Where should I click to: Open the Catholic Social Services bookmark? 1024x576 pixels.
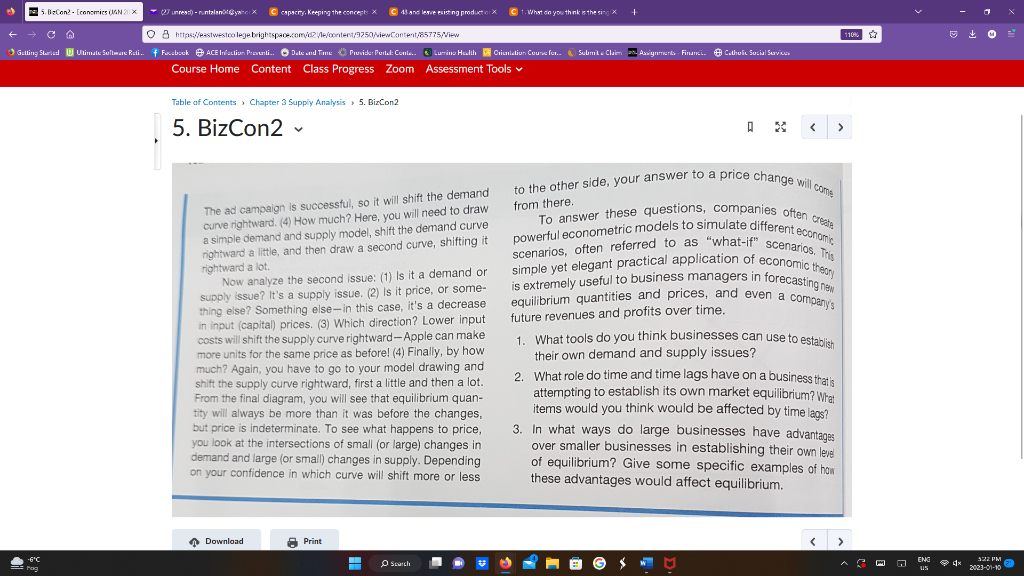click(752, 52)
